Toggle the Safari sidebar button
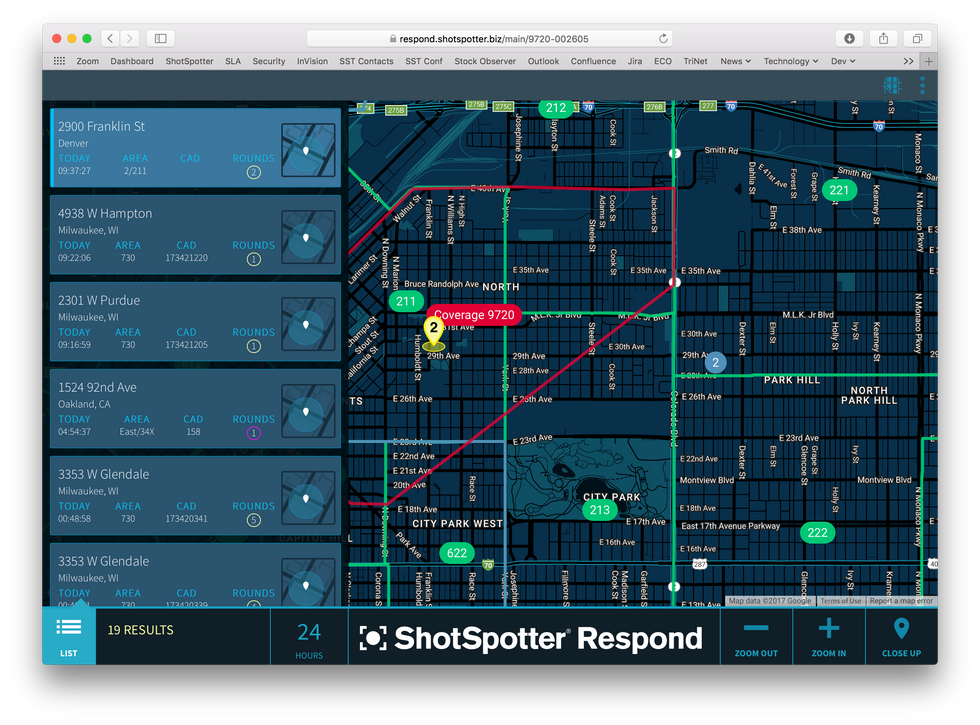This screenshot has width=980, height=725. (161, 39)
